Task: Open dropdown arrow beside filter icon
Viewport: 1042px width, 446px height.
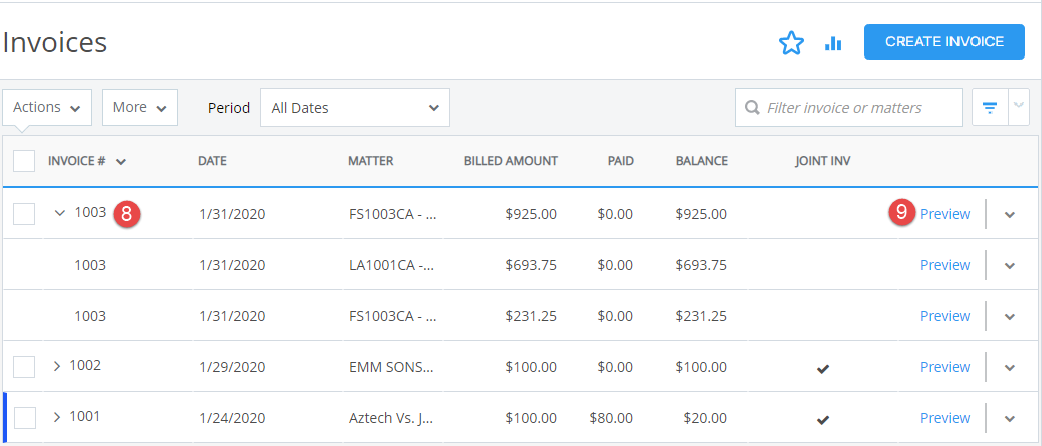Action: (x=1019, y=108)
